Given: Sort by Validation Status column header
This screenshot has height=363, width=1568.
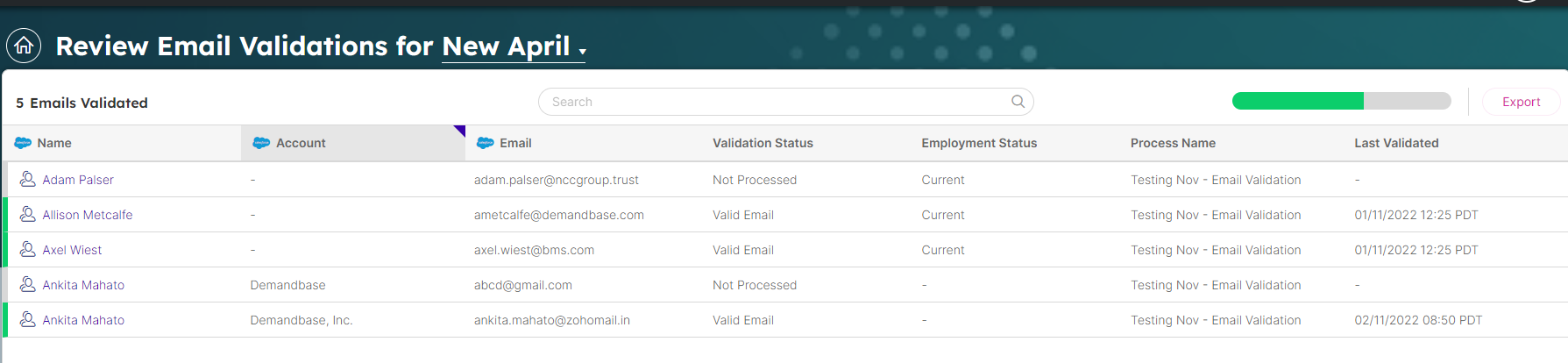Looking at the screenshot, I should click(763, 143).
